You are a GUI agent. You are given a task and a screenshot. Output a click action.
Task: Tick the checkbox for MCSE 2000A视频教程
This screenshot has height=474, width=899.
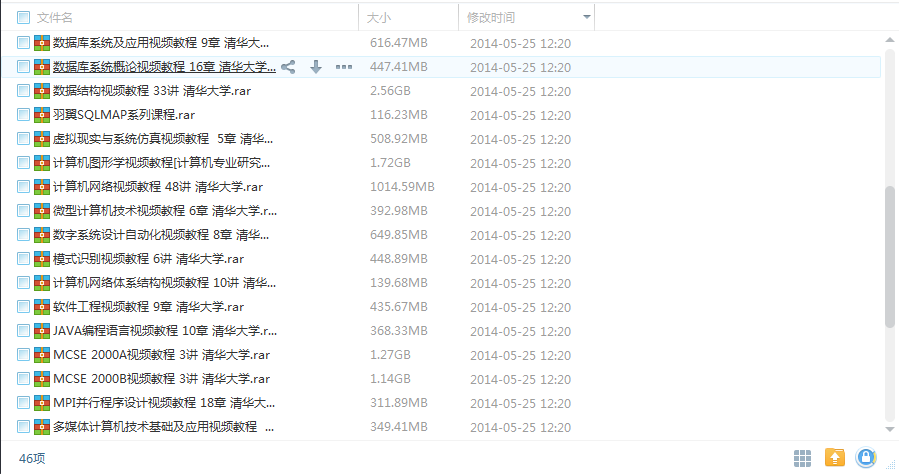[x=24, y=355]
